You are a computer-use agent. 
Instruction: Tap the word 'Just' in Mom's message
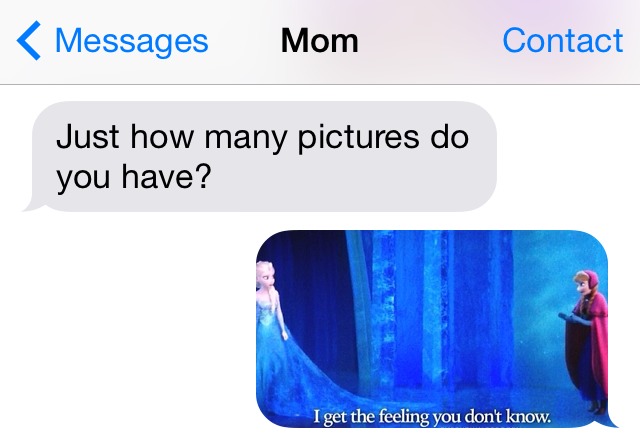(88, 137)
